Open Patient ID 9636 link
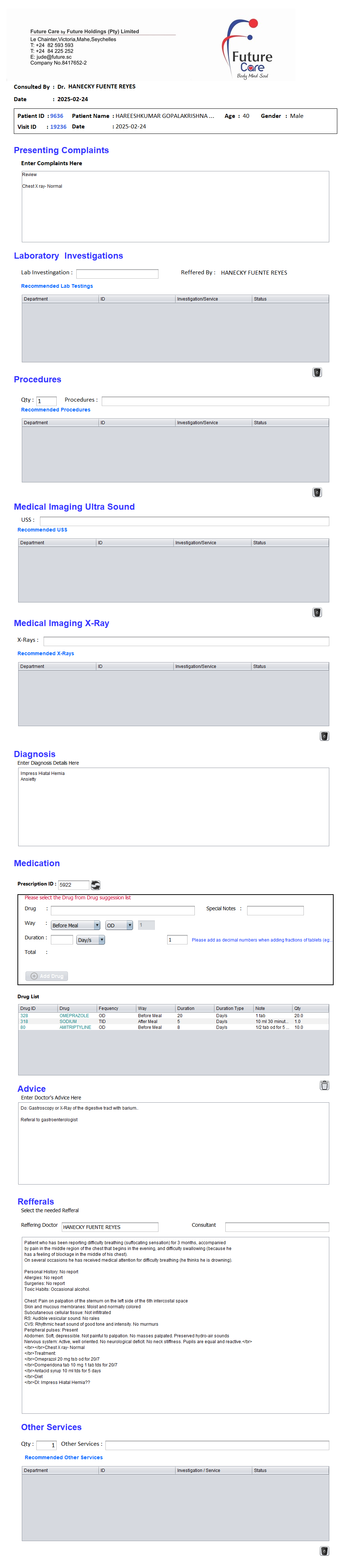 pos(57,116)
